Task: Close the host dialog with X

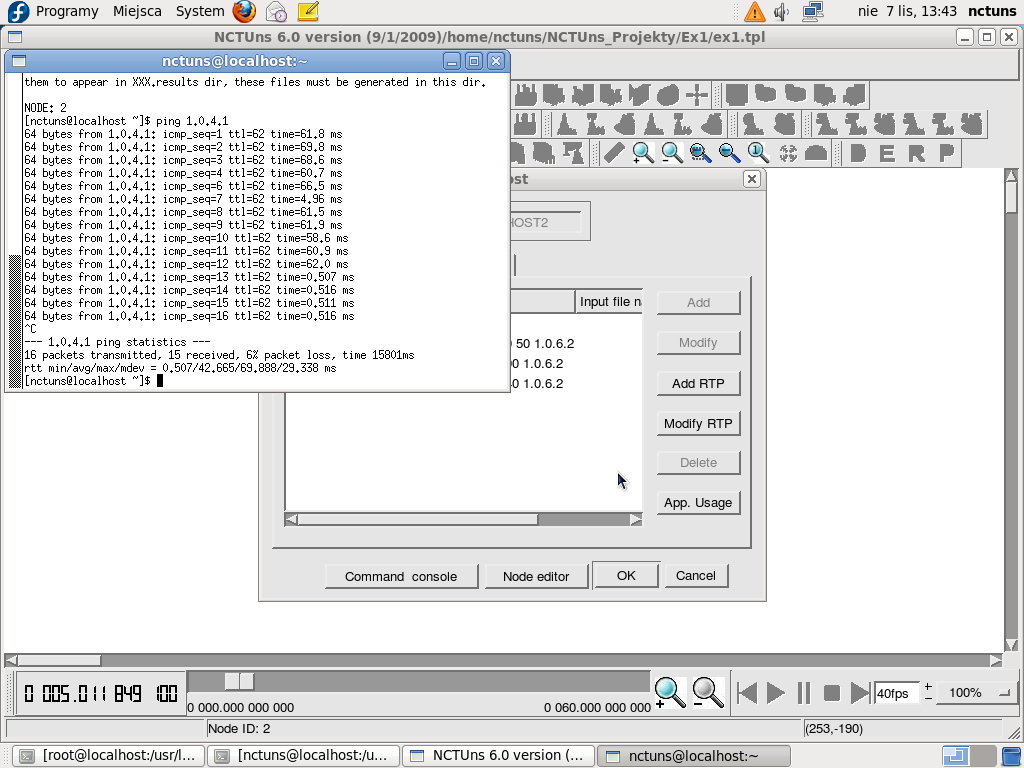Action: click(752, 179)
